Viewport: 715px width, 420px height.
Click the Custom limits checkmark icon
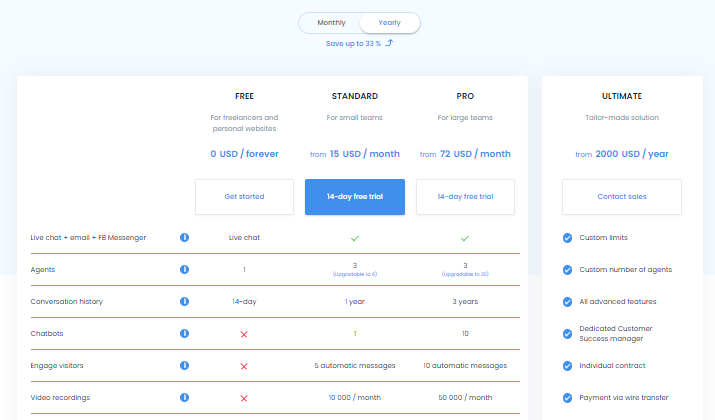point(567,238)
